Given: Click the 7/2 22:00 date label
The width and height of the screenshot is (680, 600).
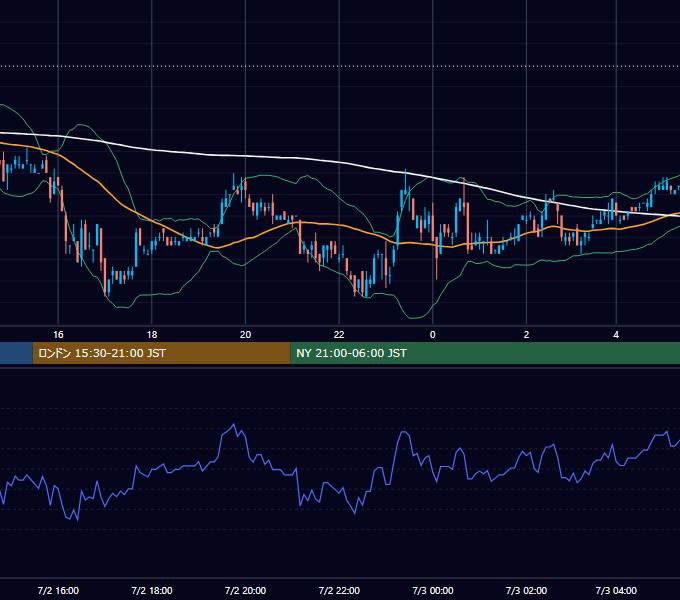Looking at the screenshot, I should tap(339, 590).
